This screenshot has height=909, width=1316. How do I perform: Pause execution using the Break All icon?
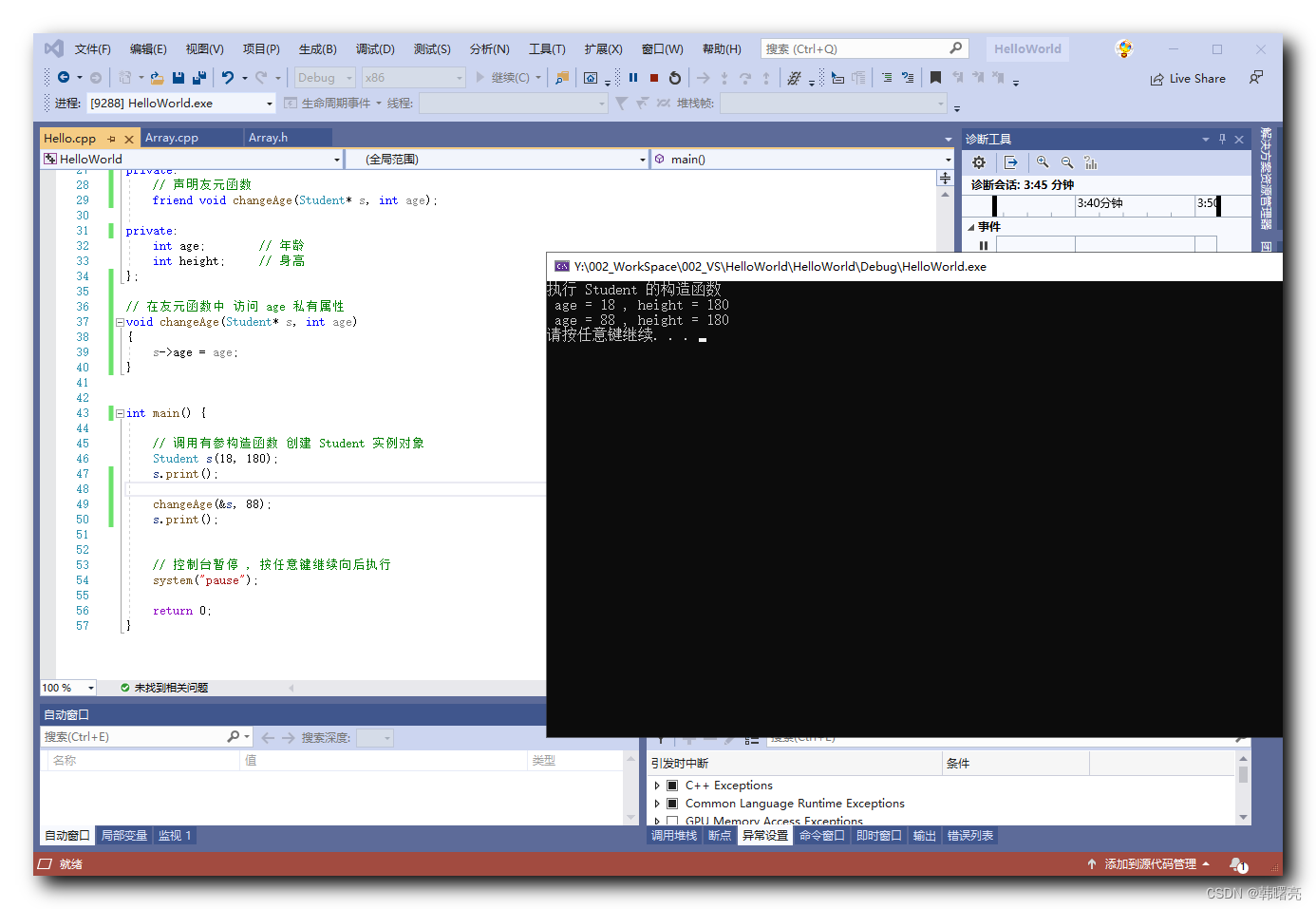(x=632, y=78)
